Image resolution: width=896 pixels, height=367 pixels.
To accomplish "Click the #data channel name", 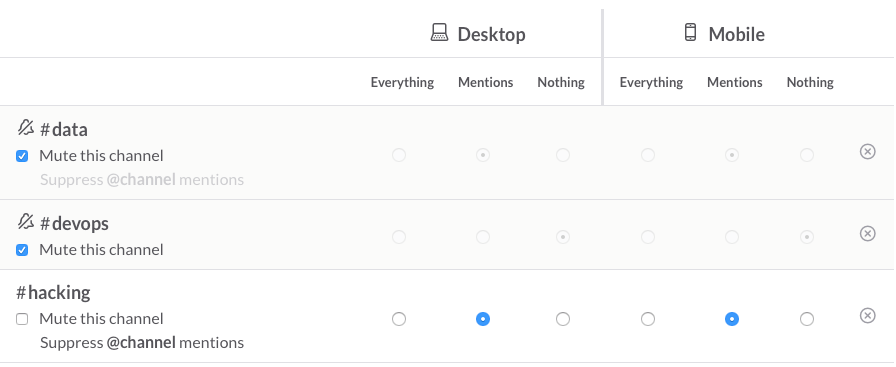I will point(63,130).
